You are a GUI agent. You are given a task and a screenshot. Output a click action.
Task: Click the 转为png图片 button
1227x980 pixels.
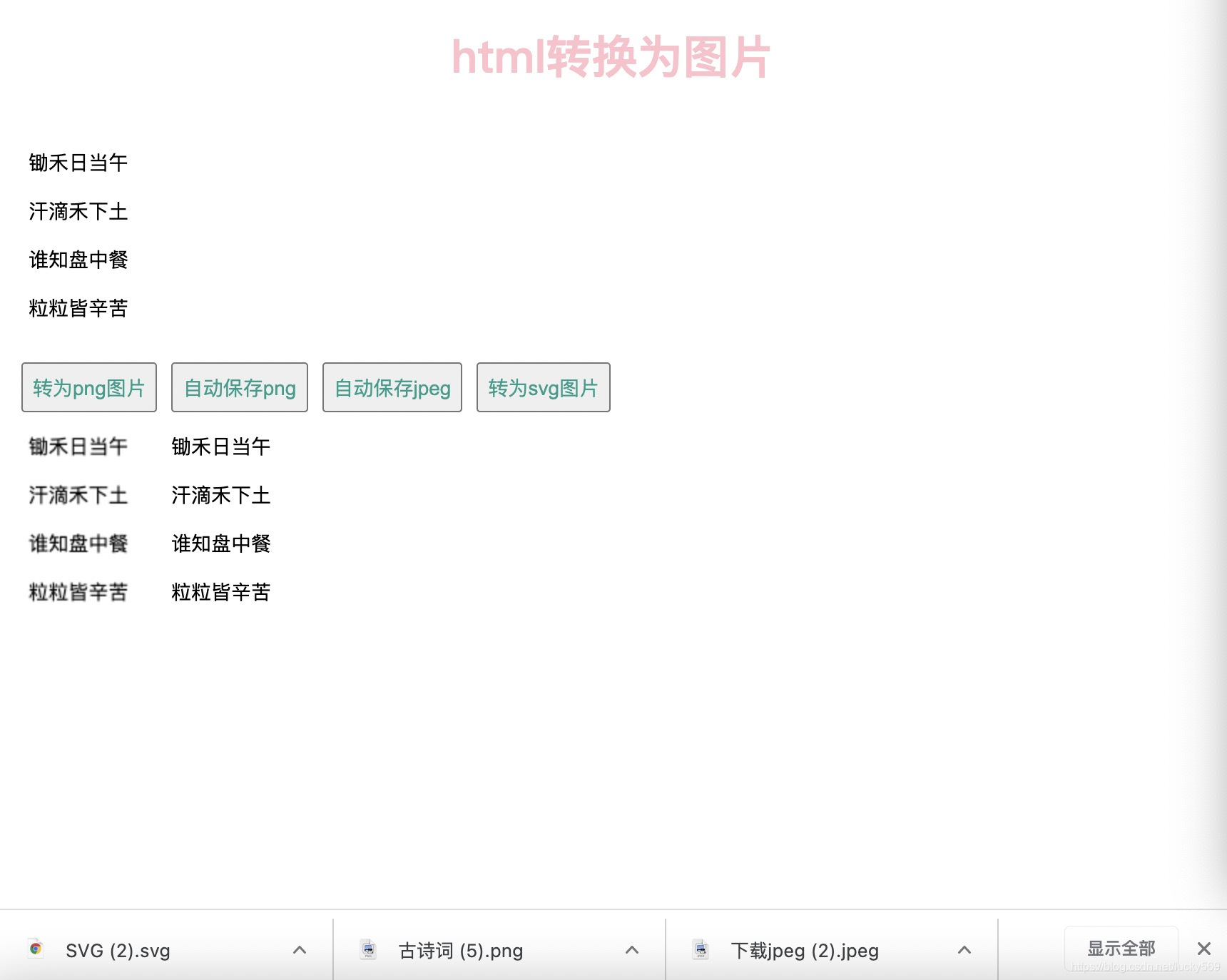[x=88, y=387]
